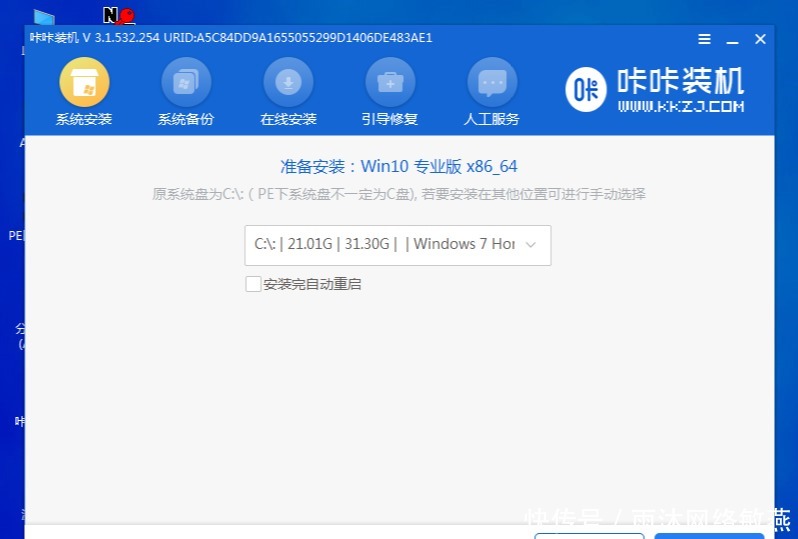Select the 引导修复 tab label
The width and height of the screenshot is (798, 539).
click(390, 119)
